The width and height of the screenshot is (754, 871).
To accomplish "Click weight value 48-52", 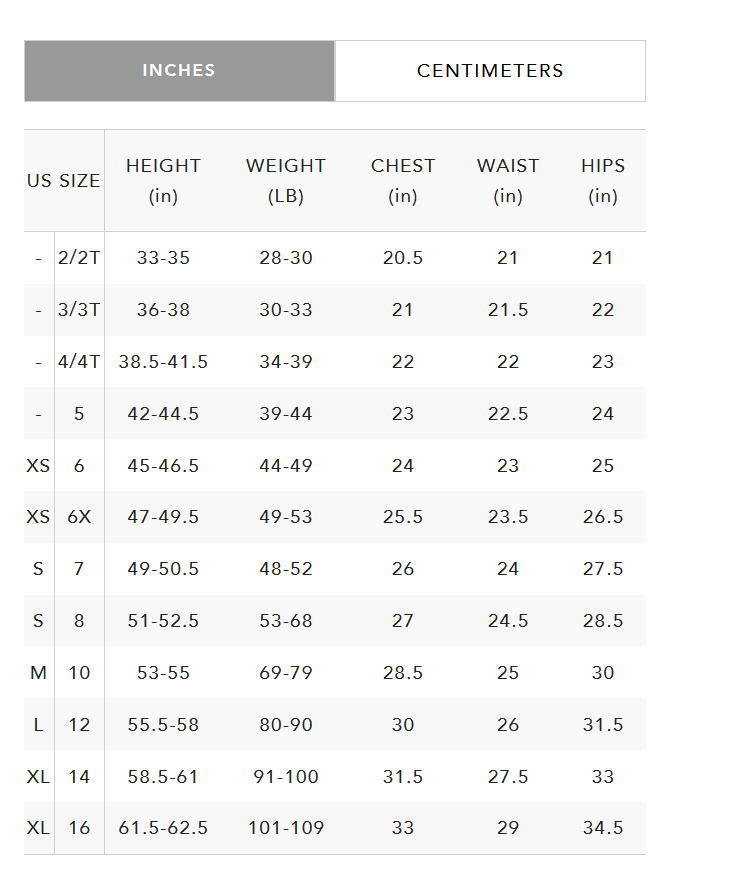I will [x=286, y=569].
